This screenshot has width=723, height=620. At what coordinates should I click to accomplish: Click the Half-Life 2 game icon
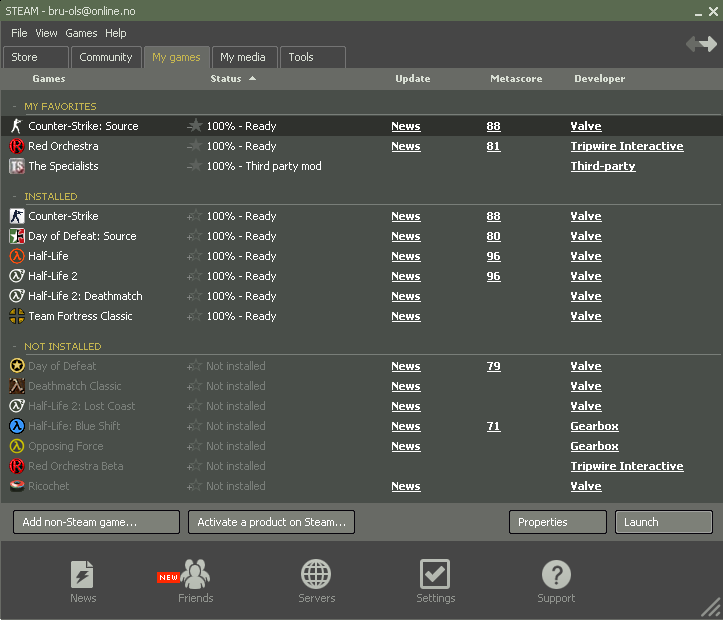click(17, 276)
